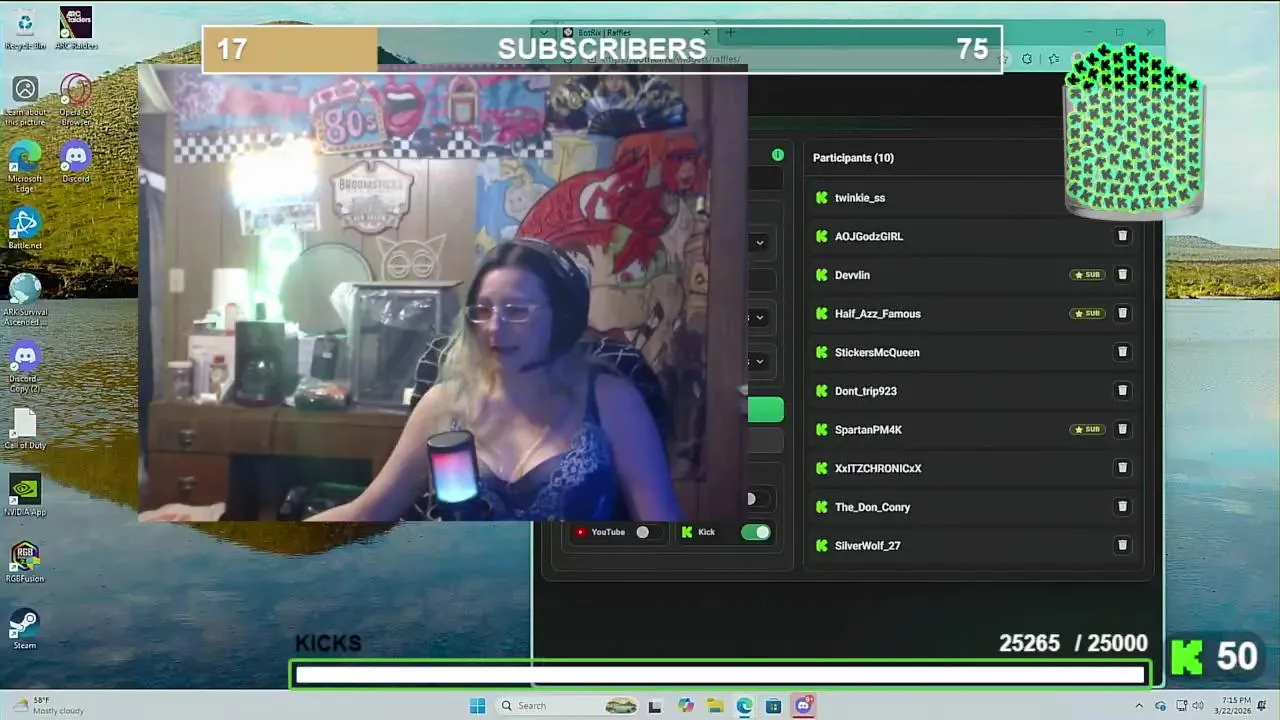The width and height of the screenshot is (1280, 720).
Task: Click Kick logo next to twinkie_ss
Action: 822,198
